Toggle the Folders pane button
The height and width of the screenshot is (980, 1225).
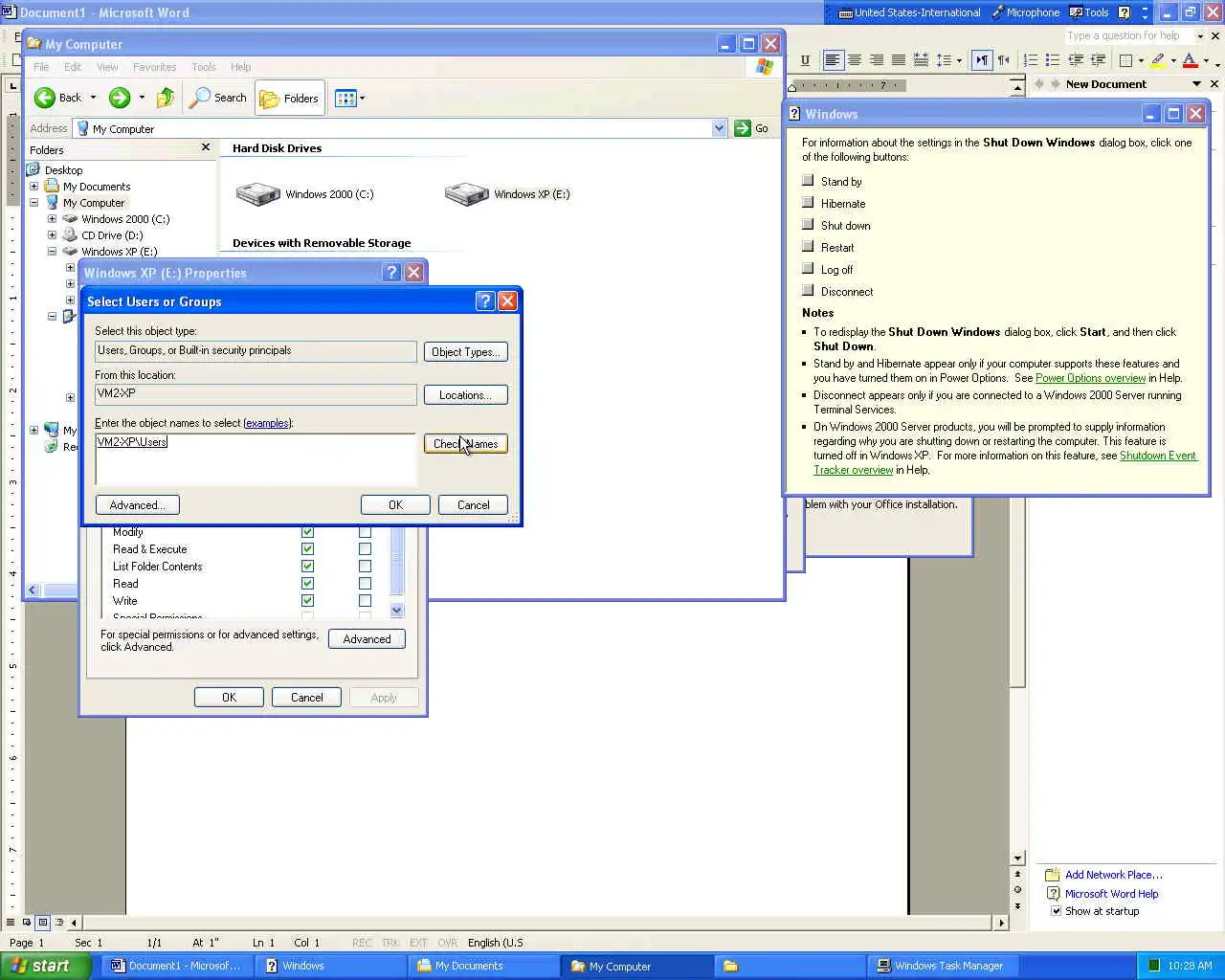(290, 98)
